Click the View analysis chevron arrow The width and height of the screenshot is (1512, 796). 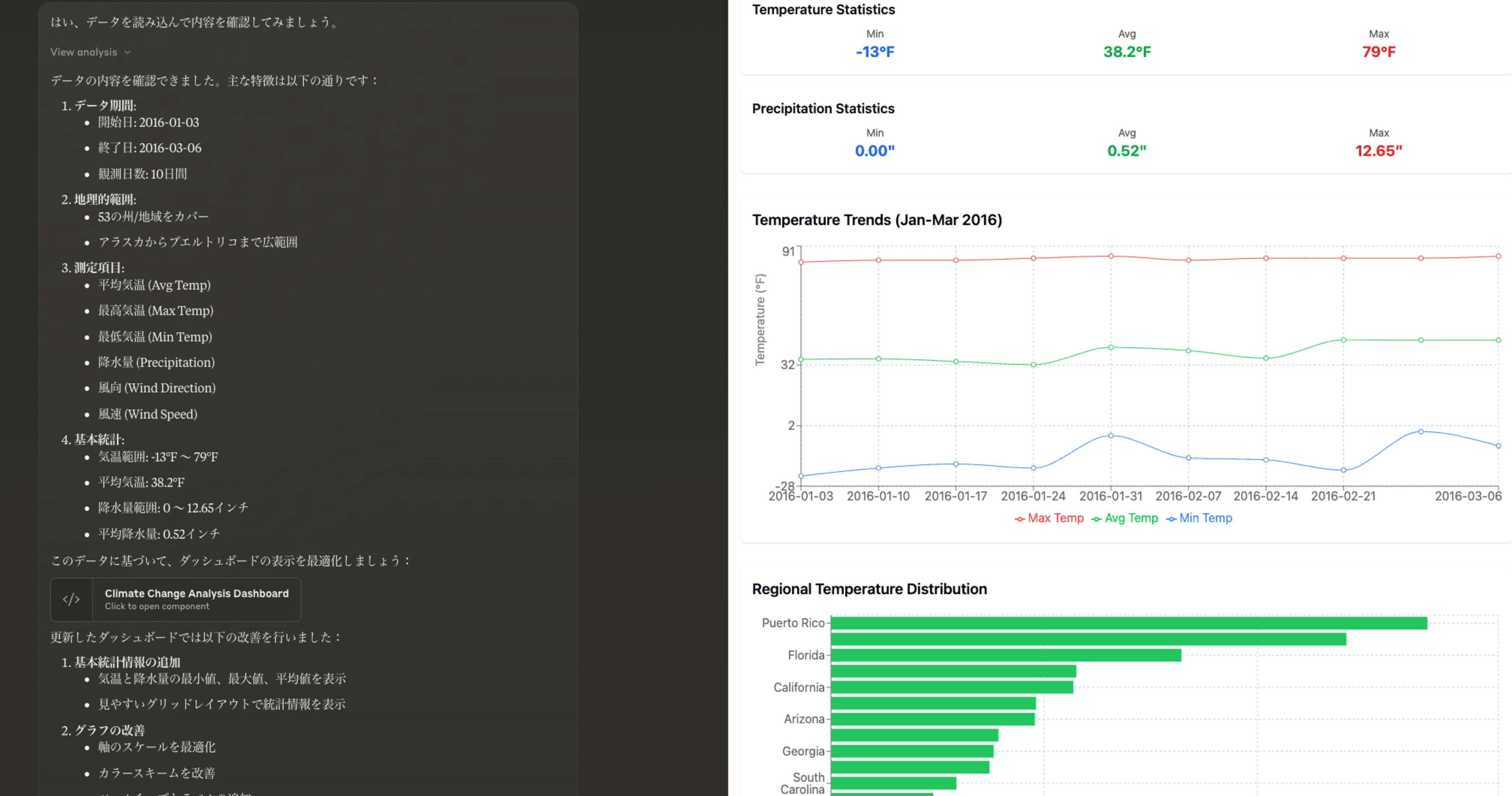pyautogui.click(x=128, y=52)
